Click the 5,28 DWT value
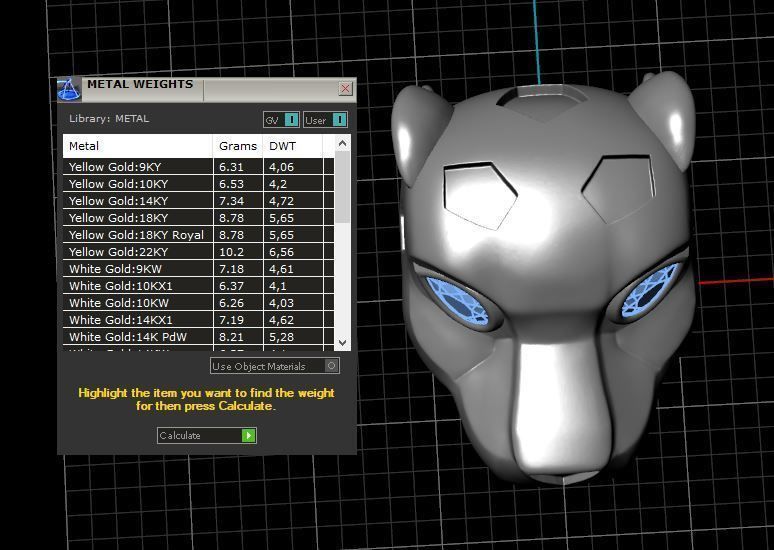This screenshot has height=550, width=774. [x=281, y=337]
